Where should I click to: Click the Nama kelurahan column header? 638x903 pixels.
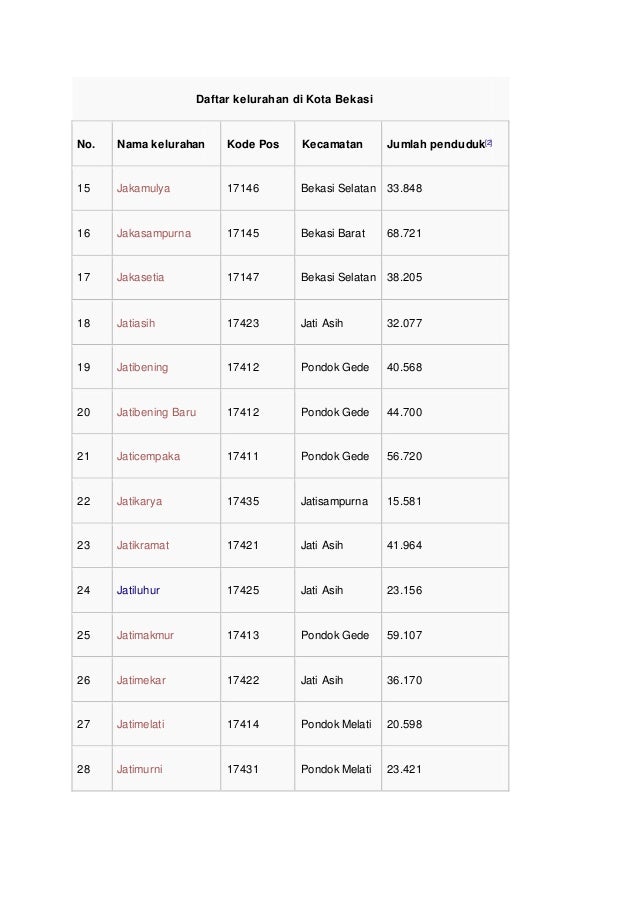tap(160, 144)
